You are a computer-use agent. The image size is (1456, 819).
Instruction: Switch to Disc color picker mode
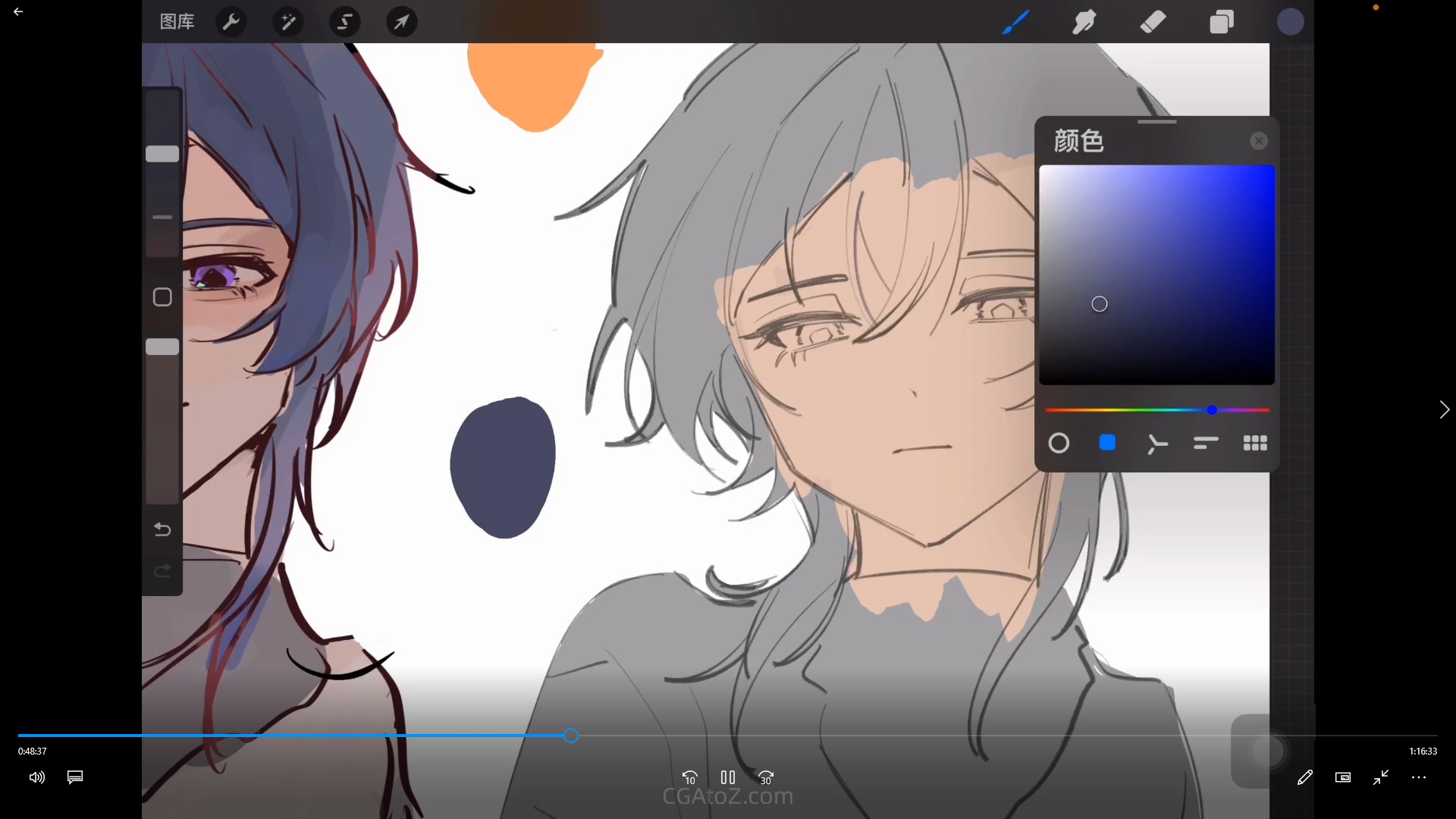tap(1059, 443)
